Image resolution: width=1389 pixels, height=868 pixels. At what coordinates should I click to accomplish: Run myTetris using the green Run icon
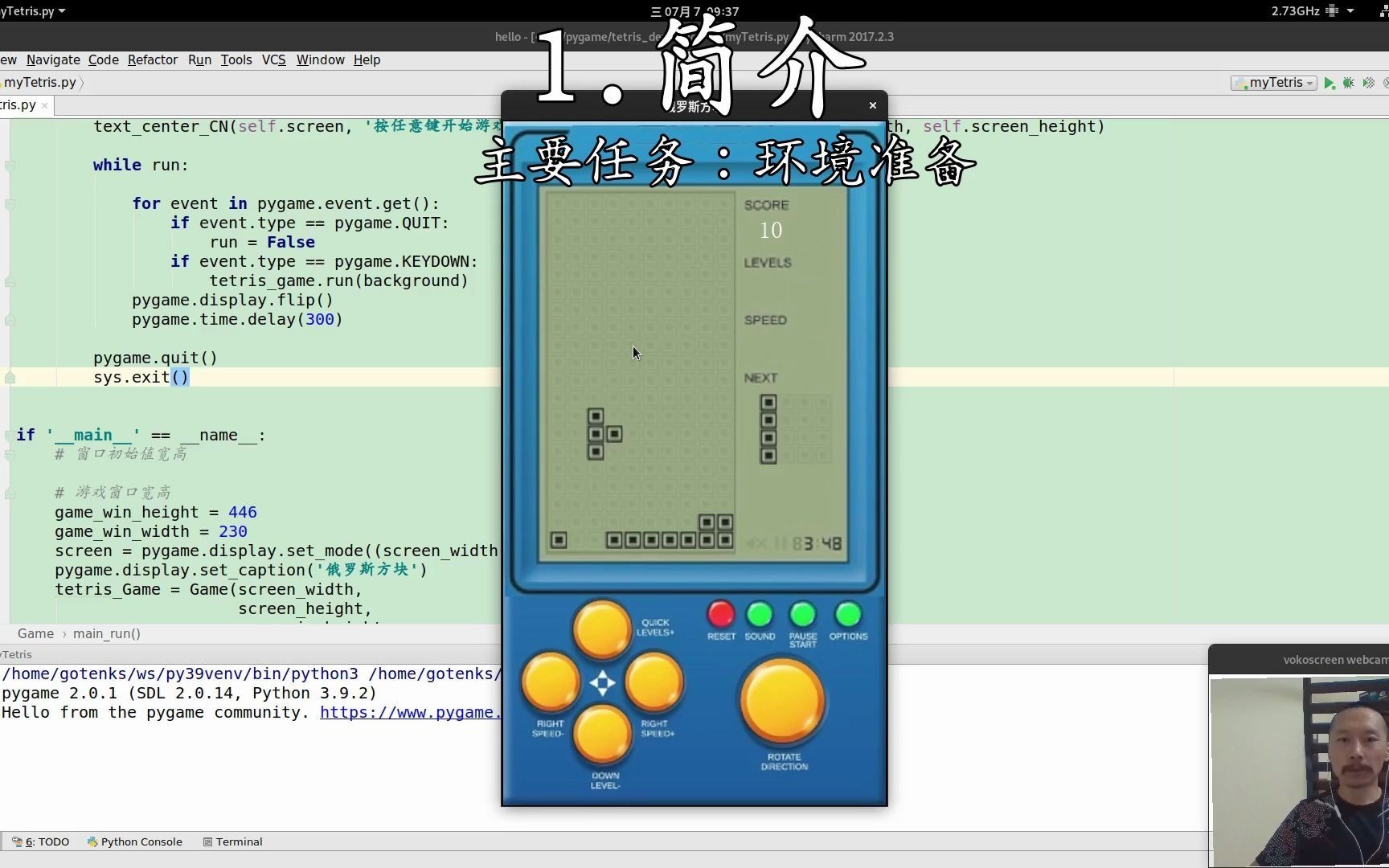(1330, 83)
